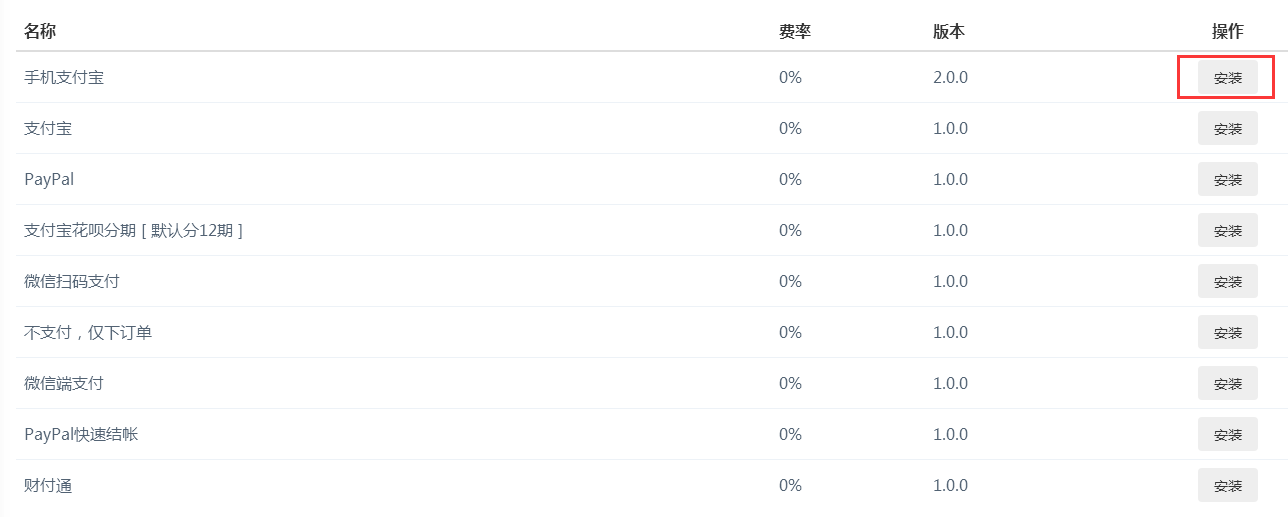Select the 不支付，仅下订单 name text
Viewport: 1288px width, 517px height.
coord(88,332)
